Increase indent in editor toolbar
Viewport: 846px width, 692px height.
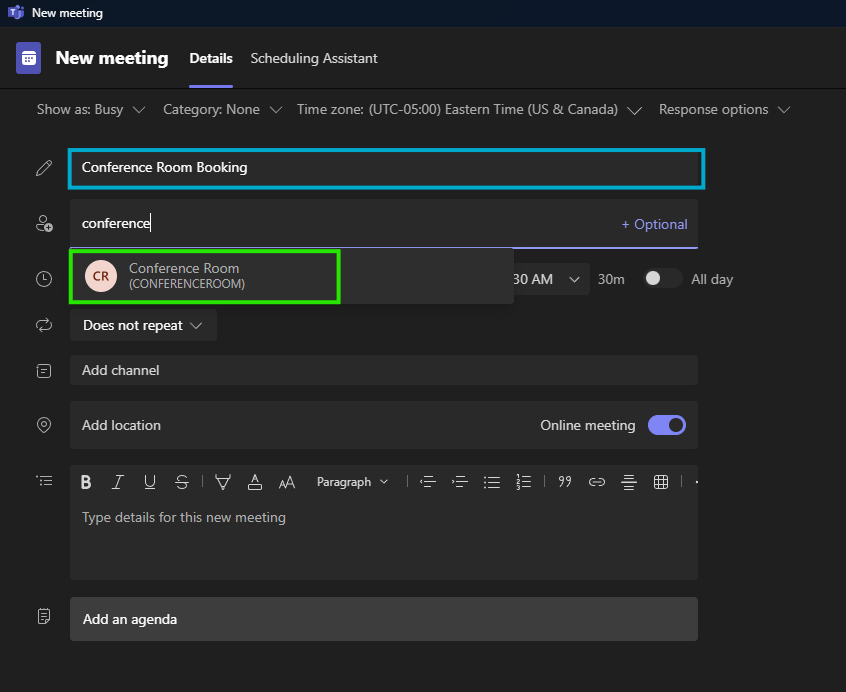(x=460, y=482)
